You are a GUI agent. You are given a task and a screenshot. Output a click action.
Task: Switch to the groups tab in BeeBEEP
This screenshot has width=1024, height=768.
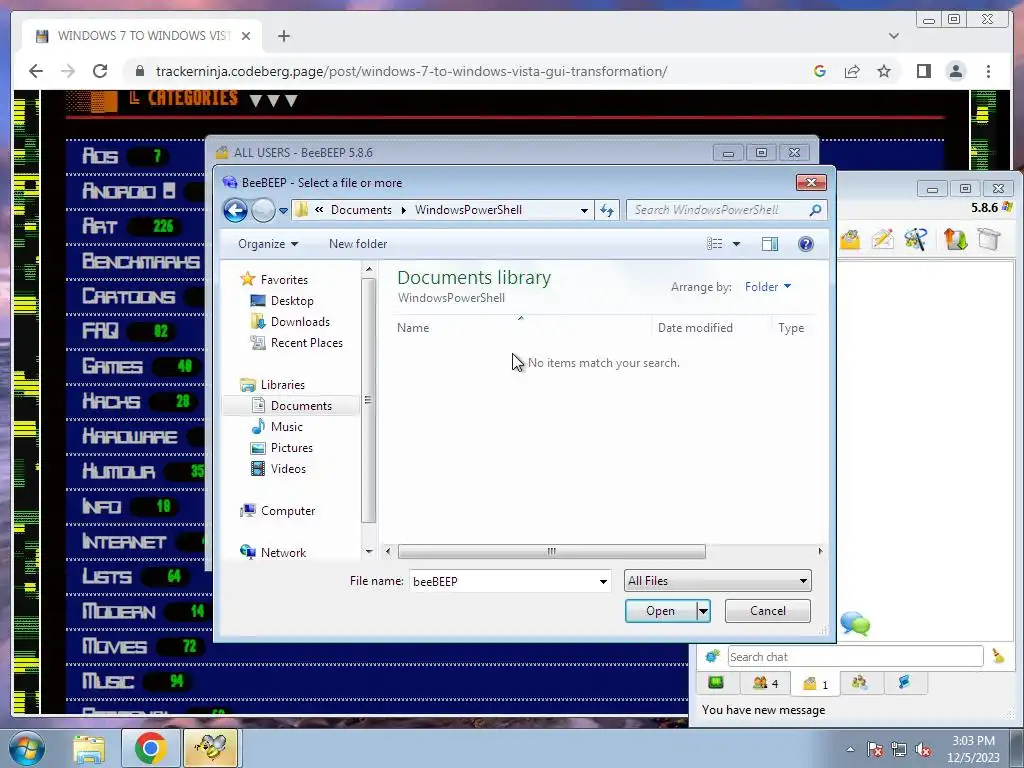point(859,683)
